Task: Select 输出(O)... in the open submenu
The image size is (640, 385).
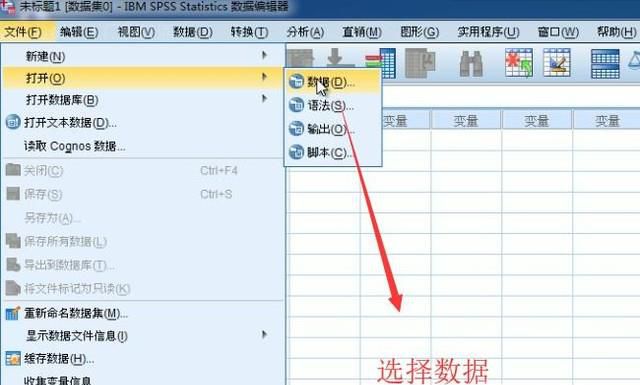Action: coord(333,129)
